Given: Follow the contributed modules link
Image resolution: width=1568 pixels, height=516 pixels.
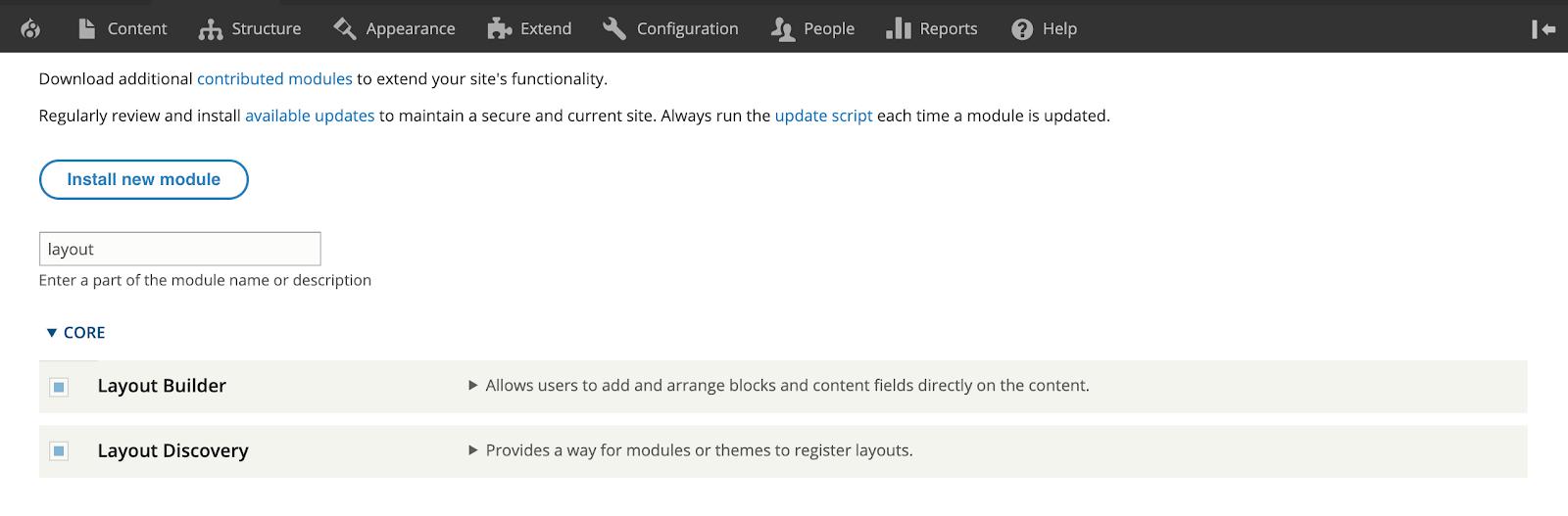Looking at the screenshot, I should click(x=274, y=78).
